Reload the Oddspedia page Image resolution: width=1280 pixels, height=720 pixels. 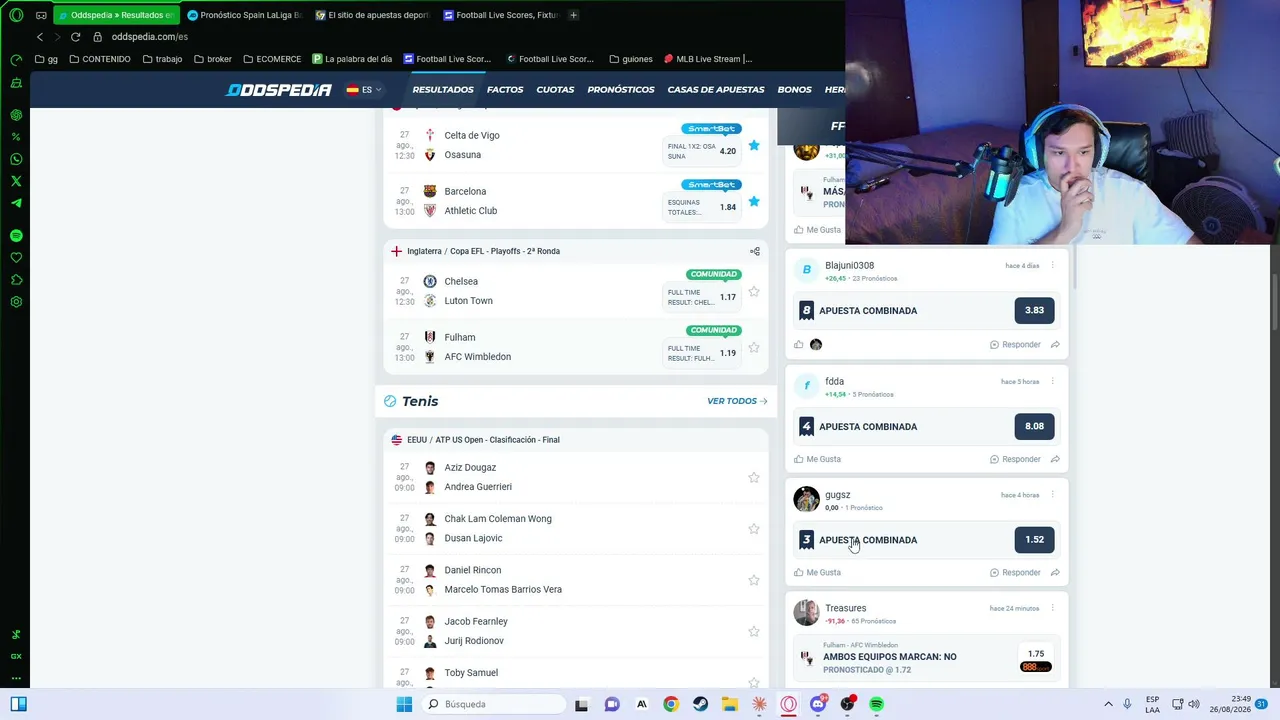(75, 37)
